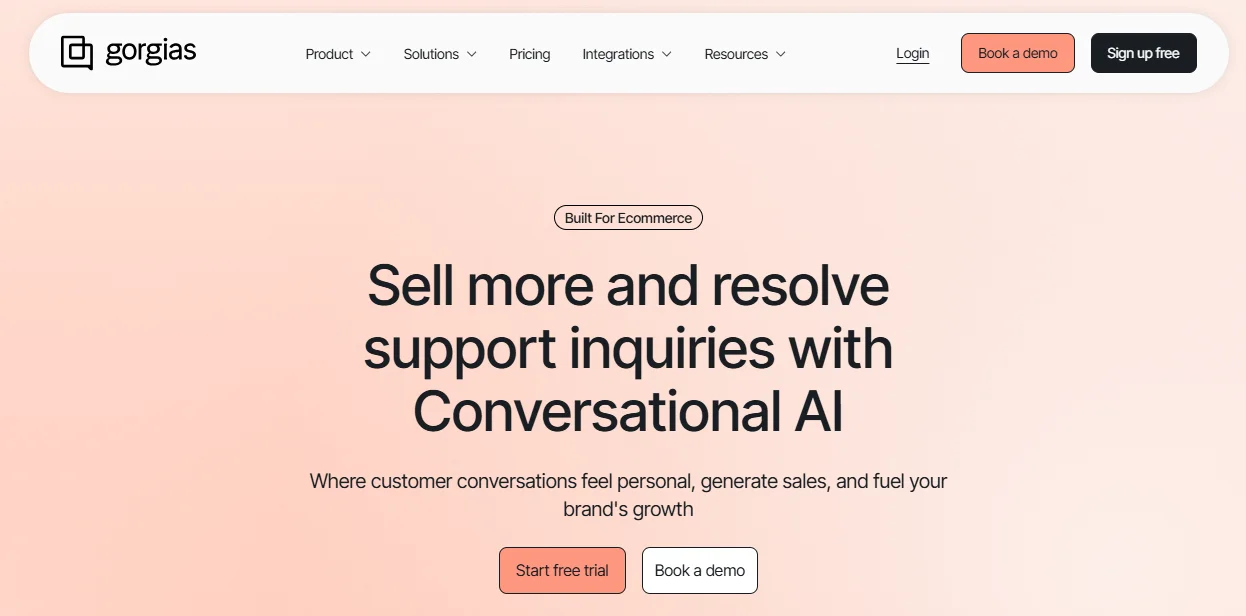Expand the Integrations chevron arrow
Image resolution: width=1246 pixels, height=616 pixels.
666,54
